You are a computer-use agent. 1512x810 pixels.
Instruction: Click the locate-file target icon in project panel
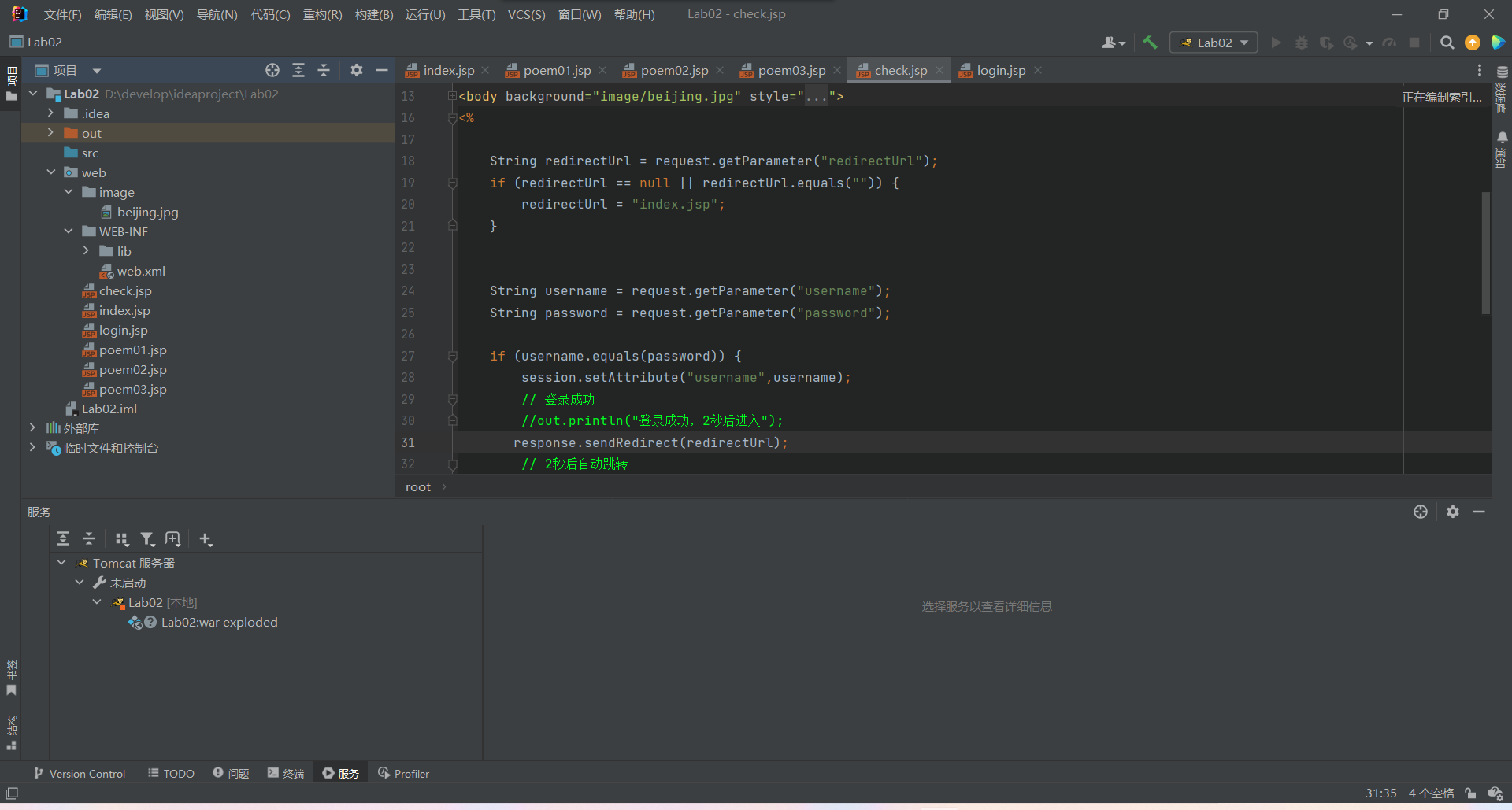pyautogui.click(x=272, y=70)
